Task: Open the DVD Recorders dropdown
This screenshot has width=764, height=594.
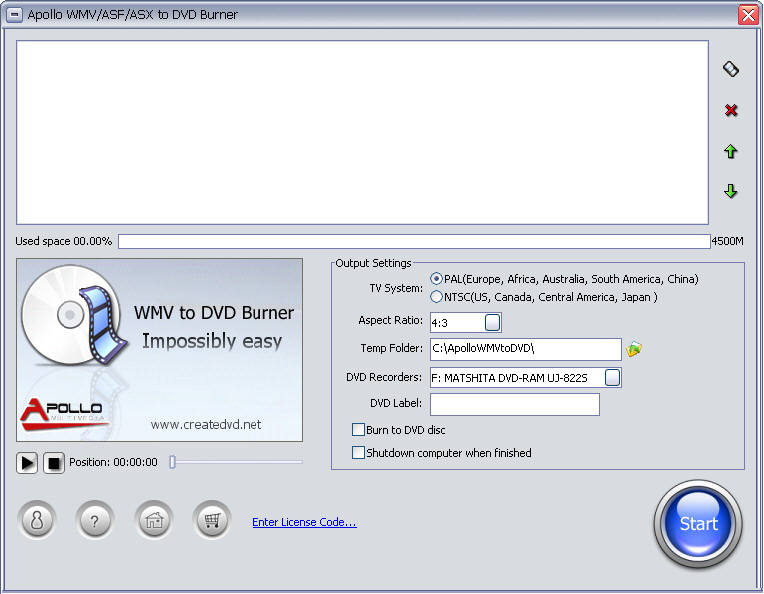Action: coord(612,378)
